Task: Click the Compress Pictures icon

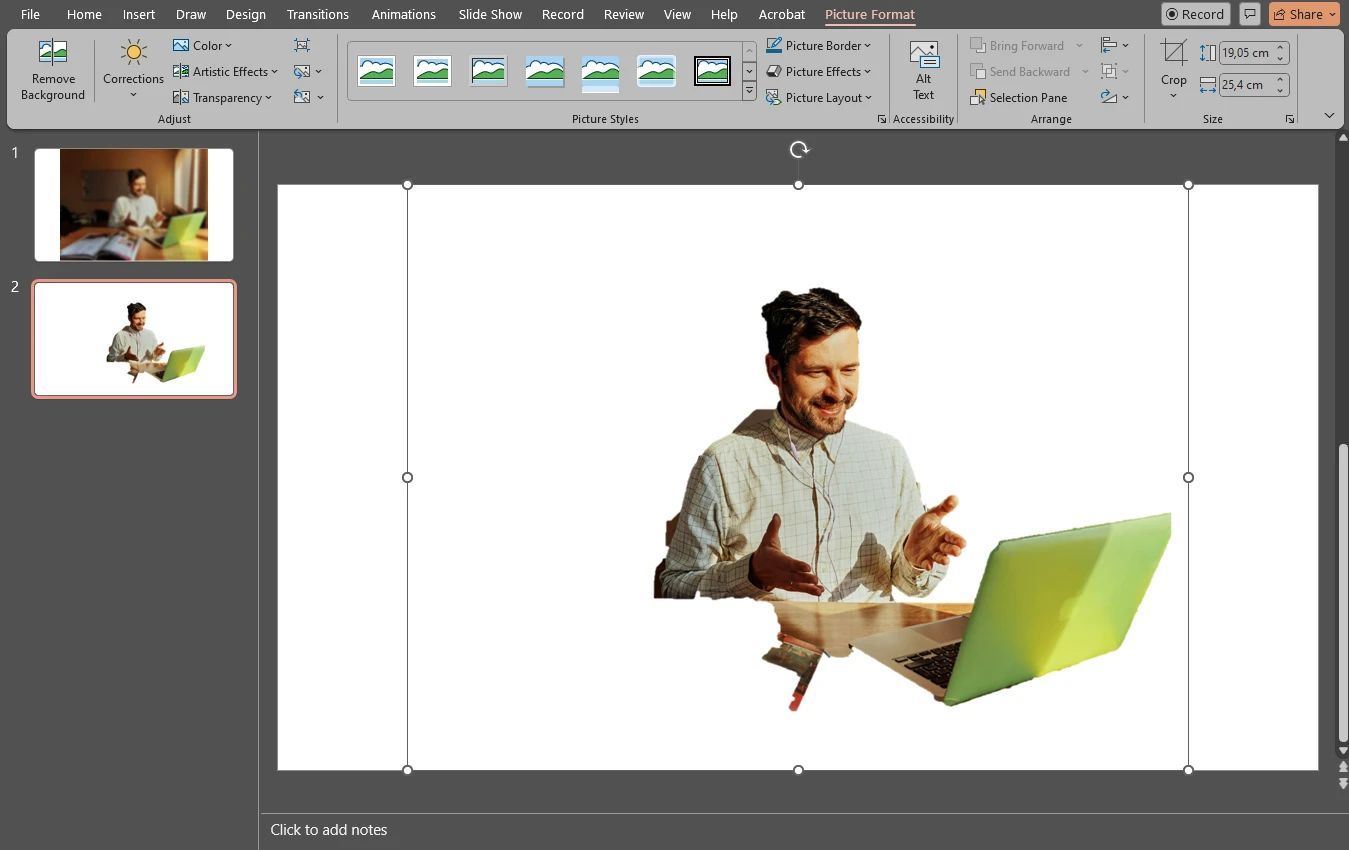Action: click(x=302, y=45)
